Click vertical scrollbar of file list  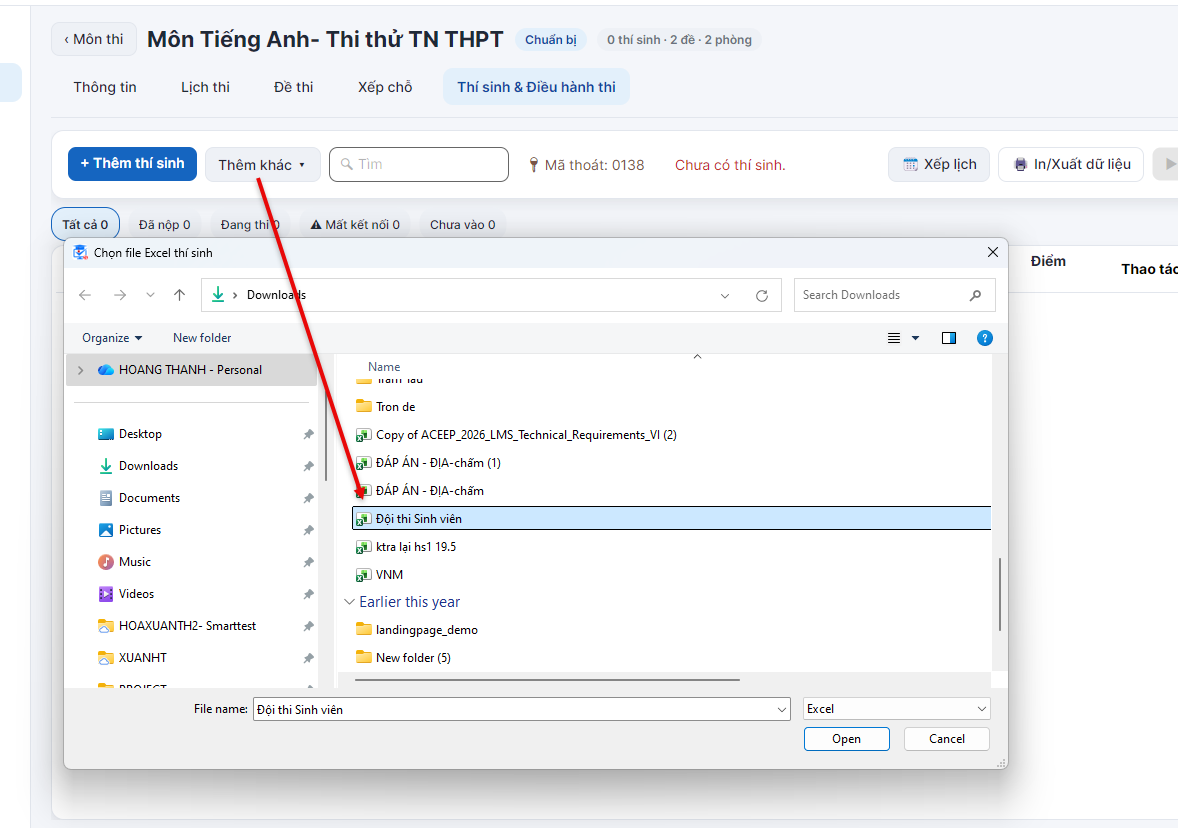pyautogui.click(x=999, y=594)
